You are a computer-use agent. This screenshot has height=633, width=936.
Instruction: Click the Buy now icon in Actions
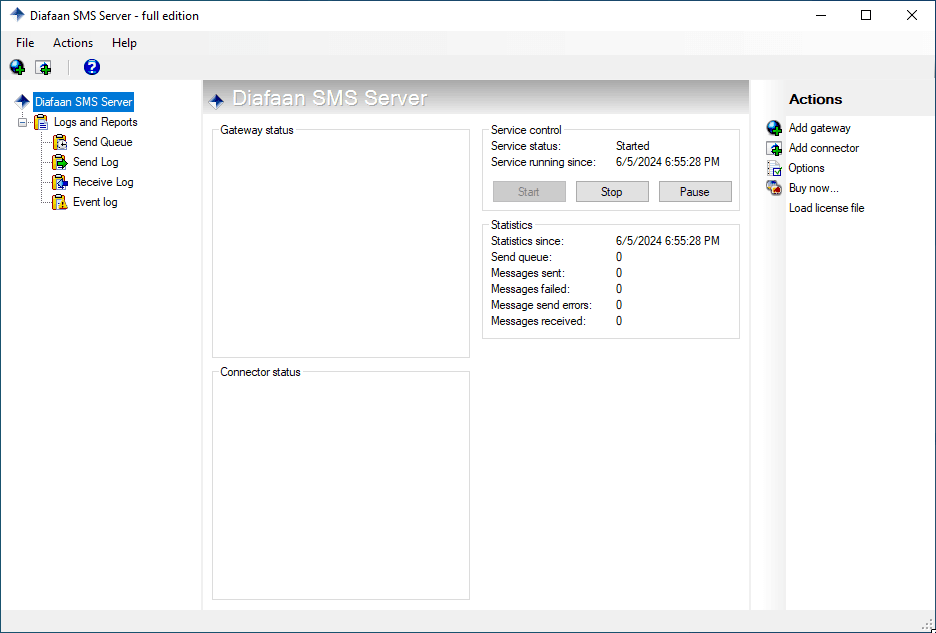773,188
